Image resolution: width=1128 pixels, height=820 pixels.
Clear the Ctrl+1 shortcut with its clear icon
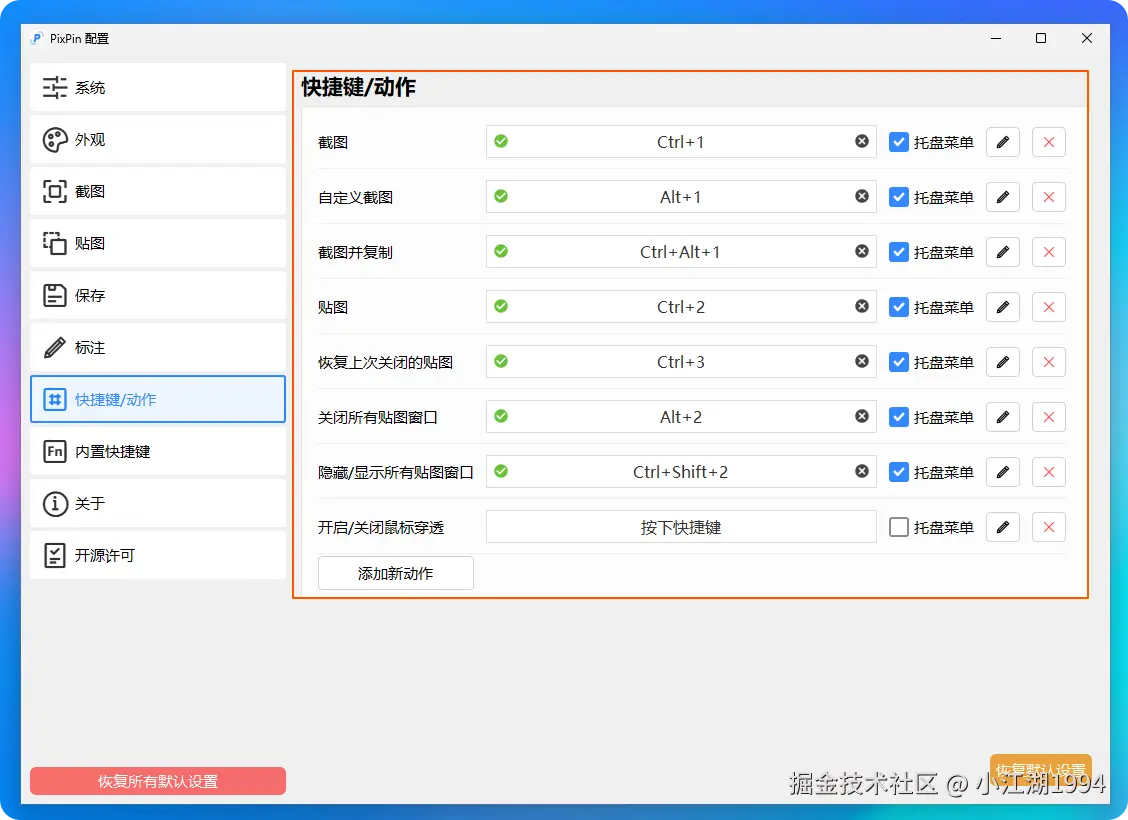pos(862,141)
